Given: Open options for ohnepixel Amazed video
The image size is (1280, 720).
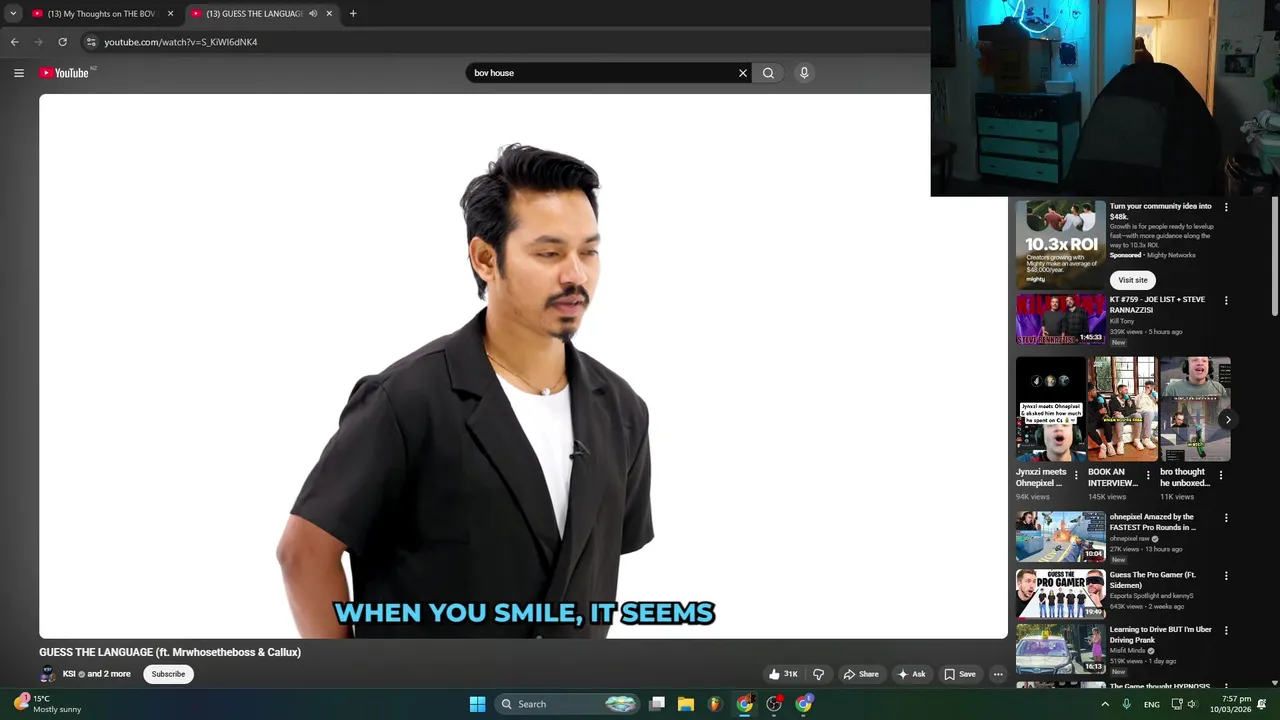Looking at the screenshot, I should click(x=1226, y=518).
